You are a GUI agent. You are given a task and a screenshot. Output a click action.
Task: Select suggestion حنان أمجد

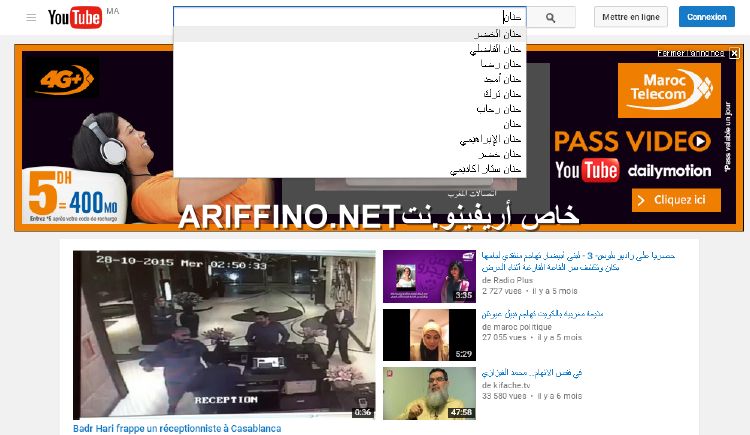click(350, 78)
